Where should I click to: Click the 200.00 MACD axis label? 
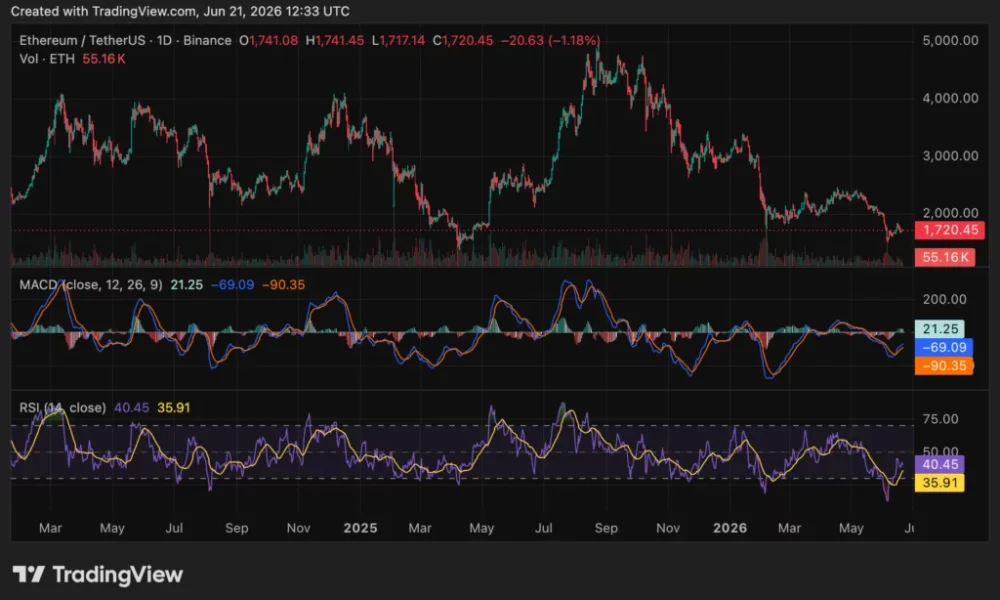(x=945, y=299)
